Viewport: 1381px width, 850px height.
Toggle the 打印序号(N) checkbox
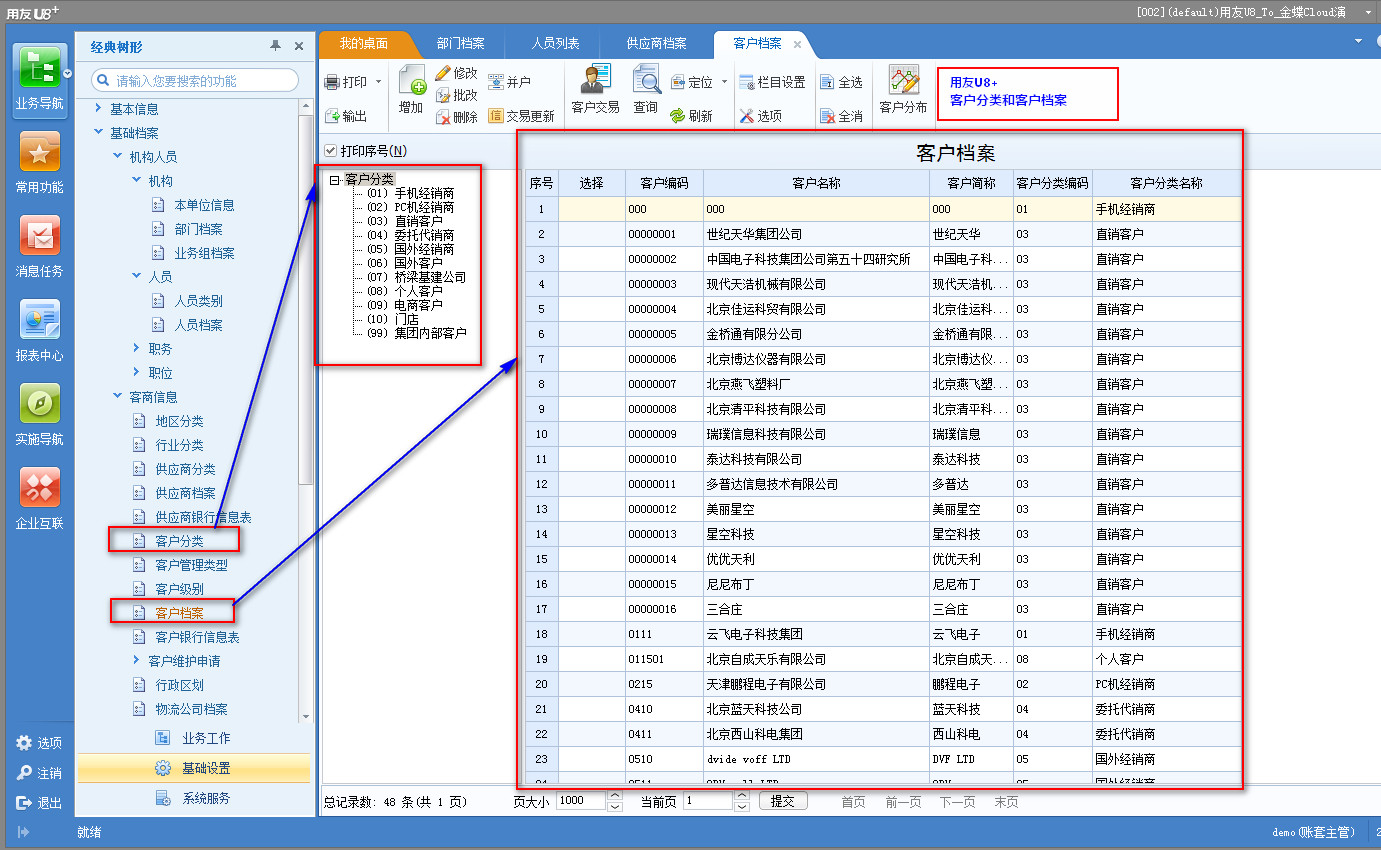pos(331,151)
